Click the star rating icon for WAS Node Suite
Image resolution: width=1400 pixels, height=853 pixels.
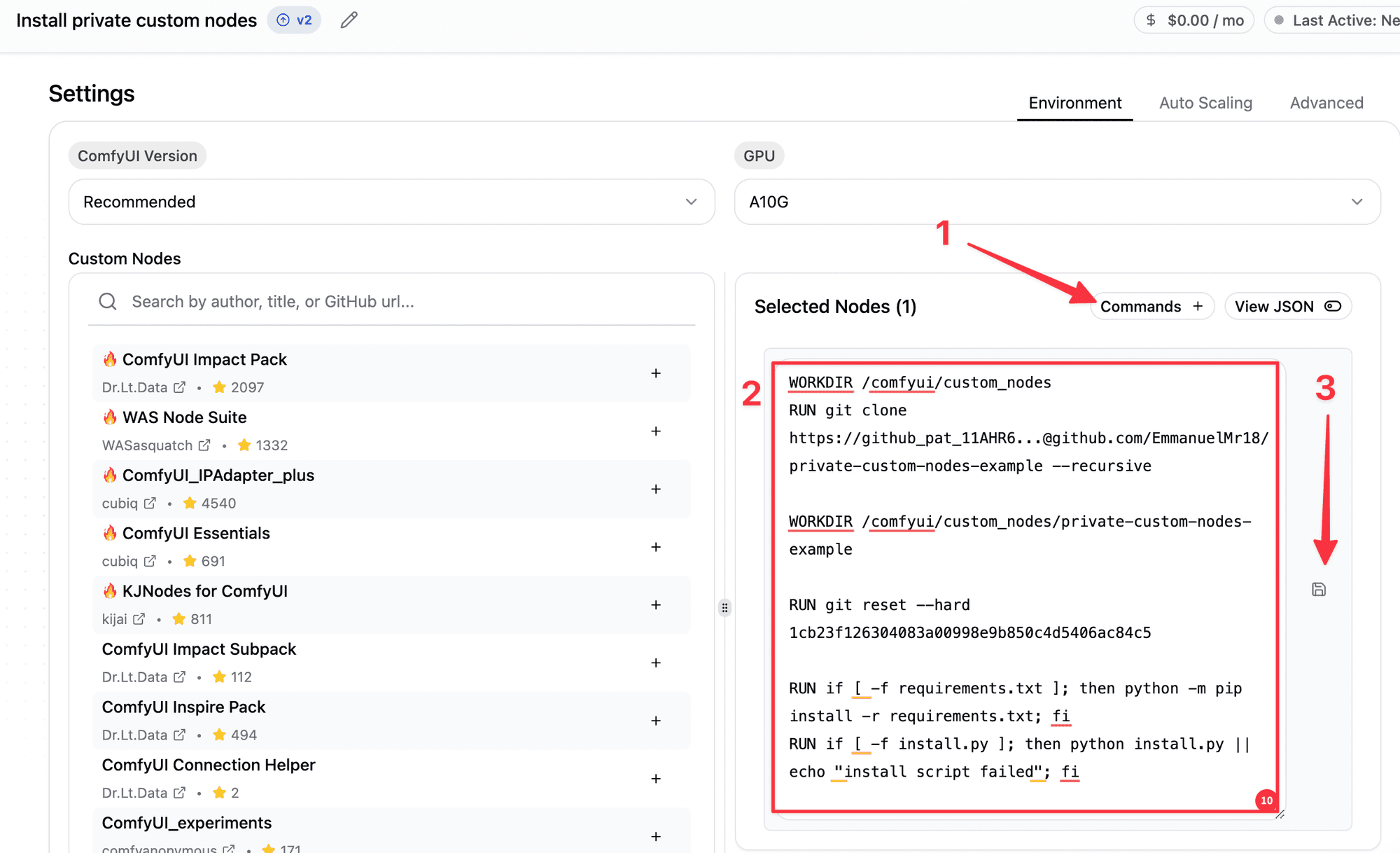pos(244,445)
